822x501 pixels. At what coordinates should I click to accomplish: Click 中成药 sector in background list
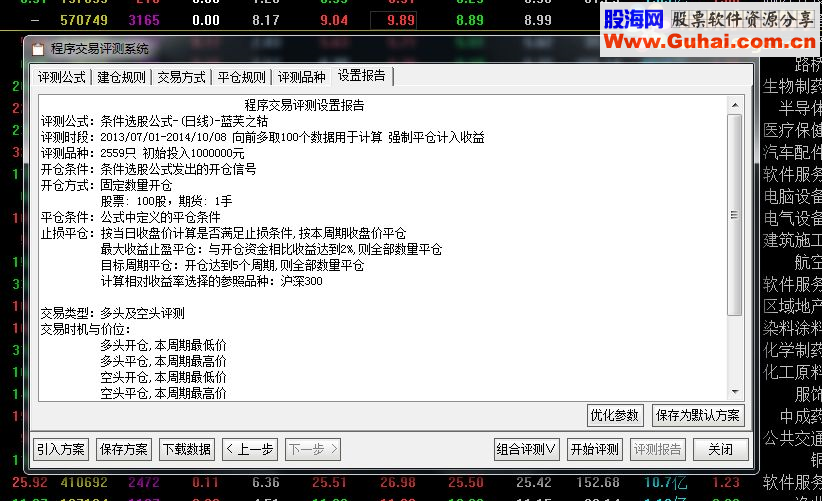click(x=801, y=416)
